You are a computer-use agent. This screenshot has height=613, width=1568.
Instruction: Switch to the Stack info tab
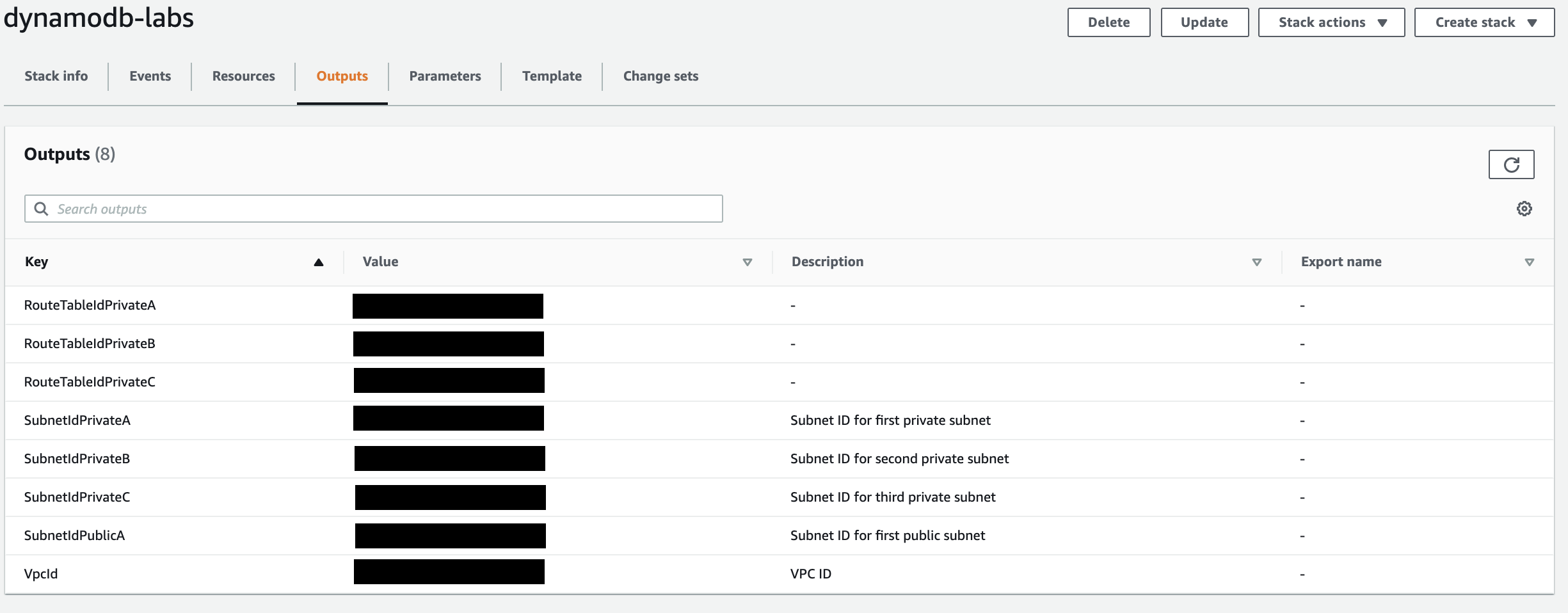pyautogui.click(x=56, y=76)
